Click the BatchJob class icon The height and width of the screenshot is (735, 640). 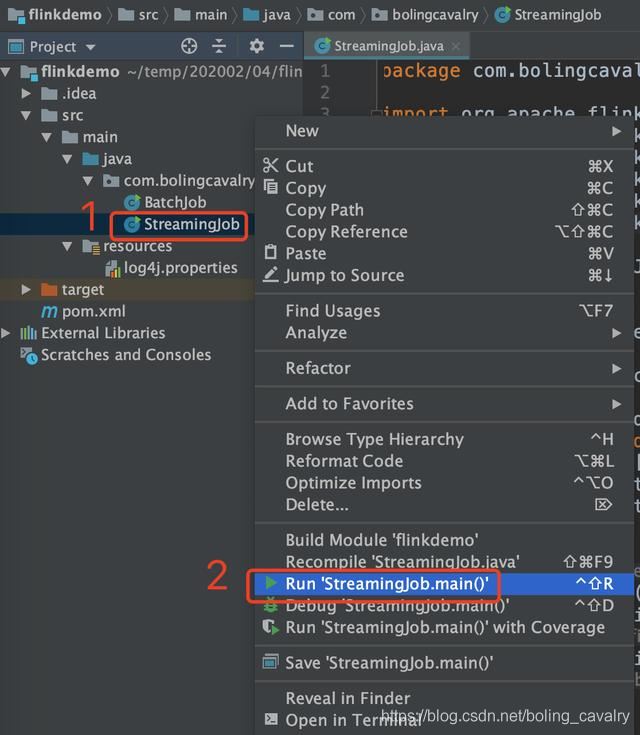point(131,203)
